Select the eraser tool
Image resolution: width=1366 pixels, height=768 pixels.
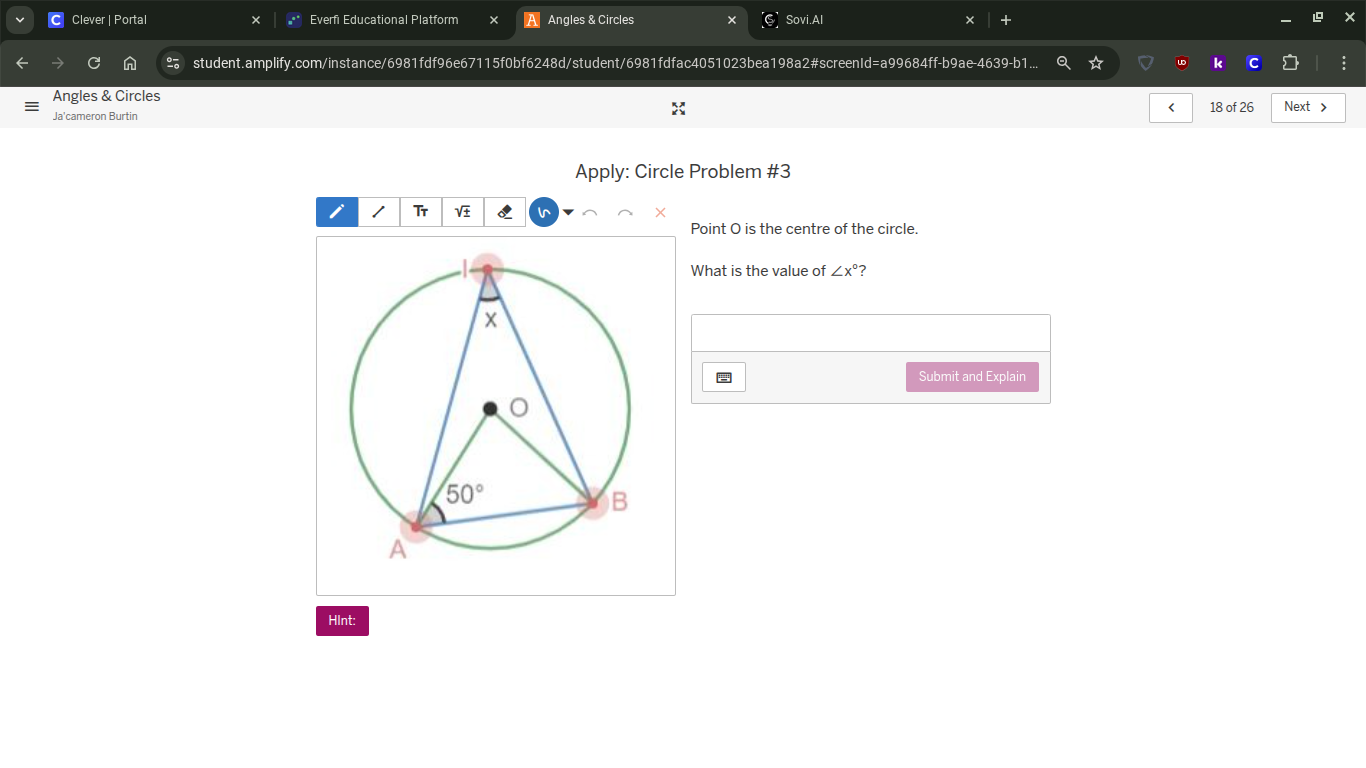pyautogui.click(x=504, y=211)
